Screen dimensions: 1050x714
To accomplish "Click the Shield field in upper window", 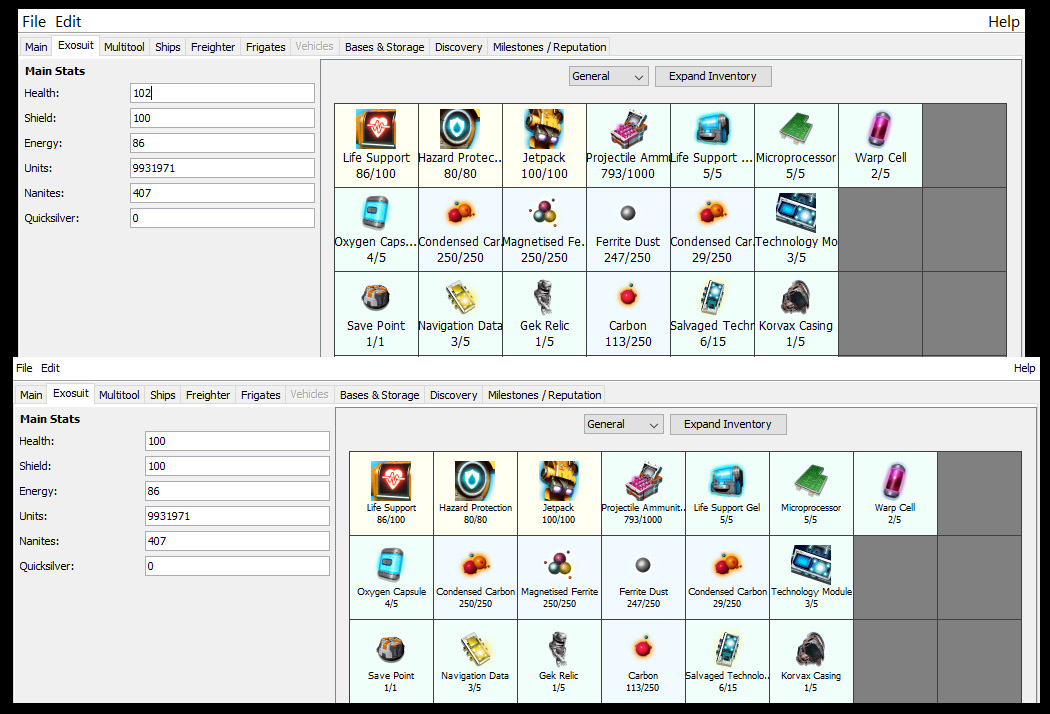I will pyautogui.click(x=222, y=118).
